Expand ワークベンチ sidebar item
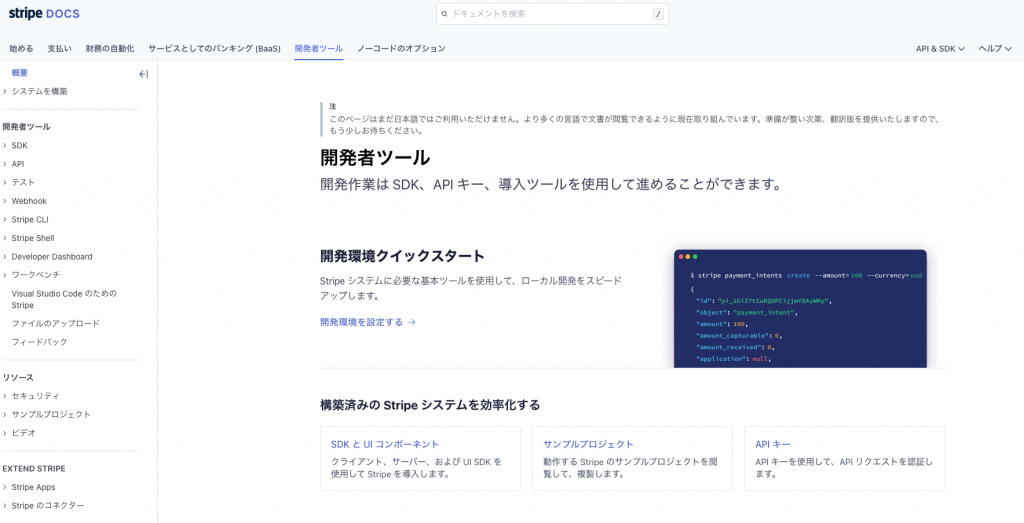The height and width of the screenshot is (523, 1024). (31, 275)
